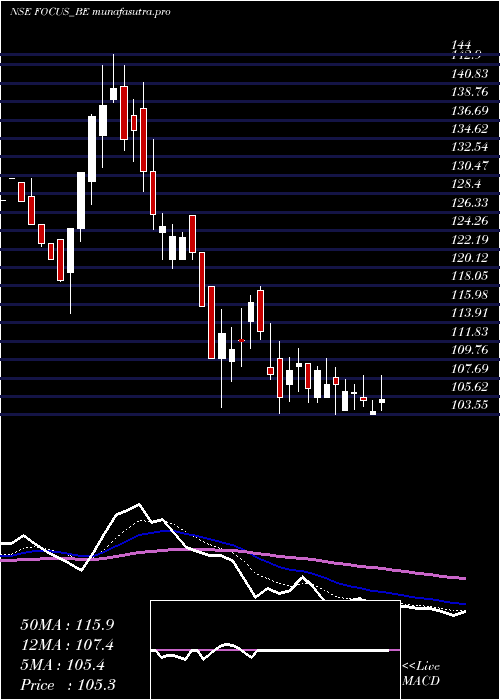Image resolution: width=500 pixels, height=700 pixels.
Task: Select the 107.69 axis label
Action: pyautogui.click(x=470, y=368)
